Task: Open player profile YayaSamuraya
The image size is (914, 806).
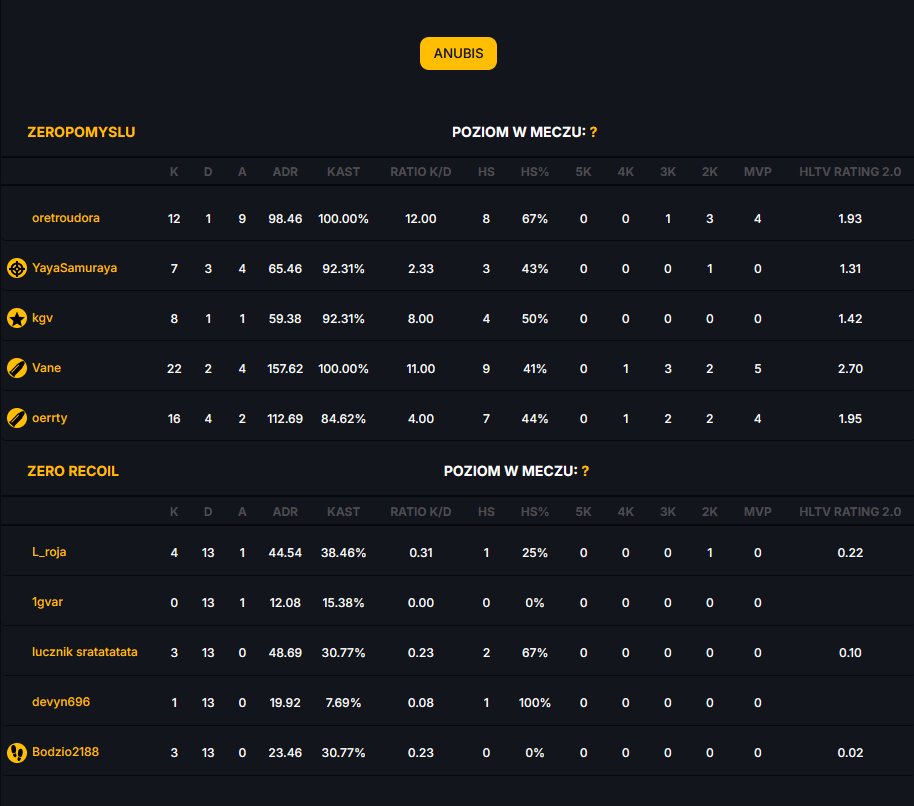Action: (75, 268)
